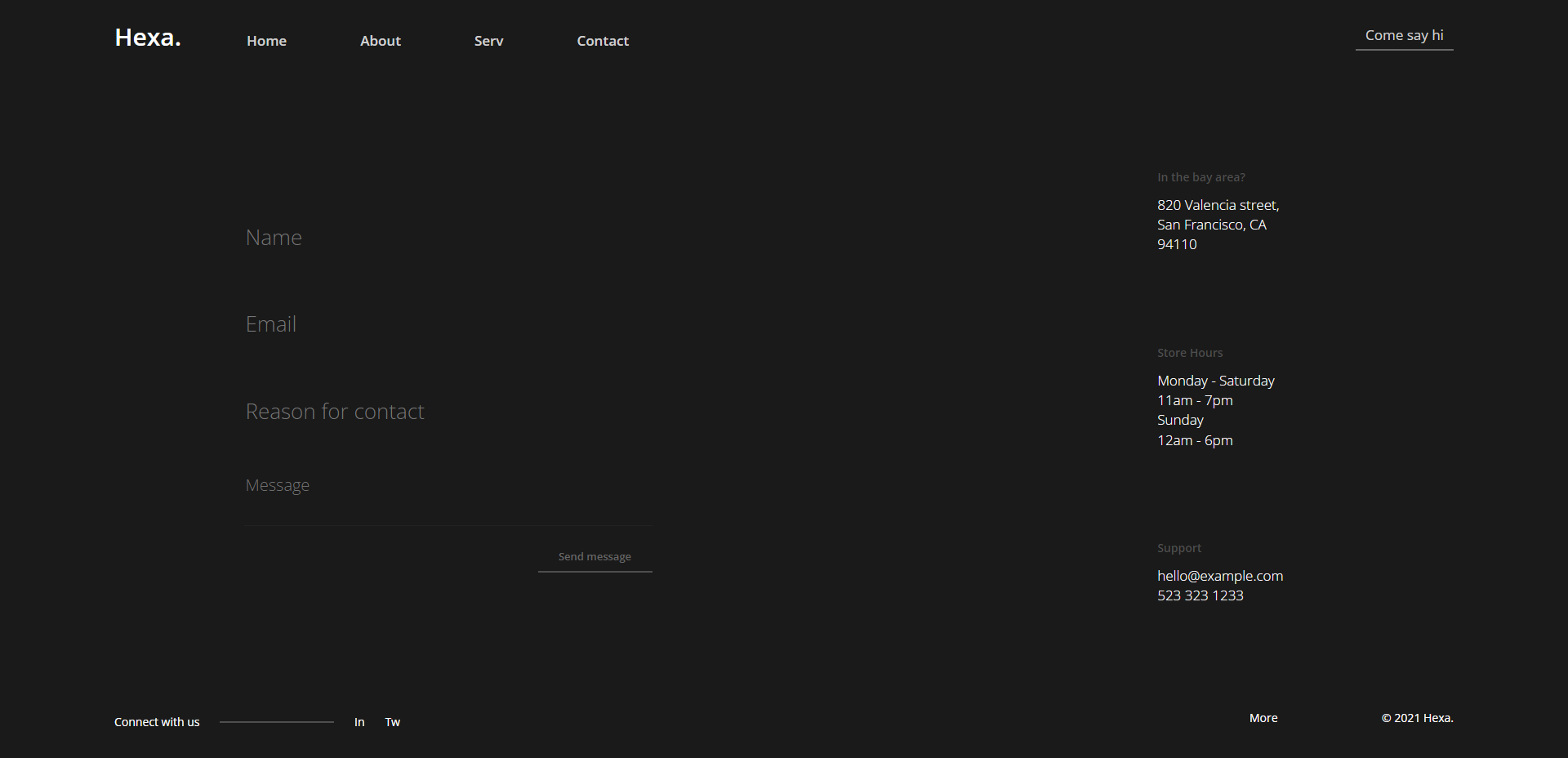Viewport: 1568px width, 758px height.
Task: Focus the Name input field
Action: point(448,238)
